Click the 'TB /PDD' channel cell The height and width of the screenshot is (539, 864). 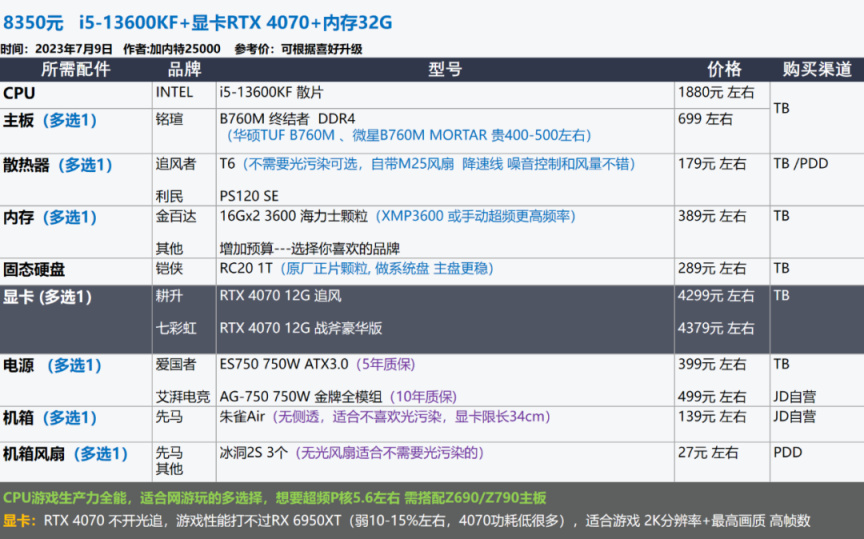click(801, 164)
